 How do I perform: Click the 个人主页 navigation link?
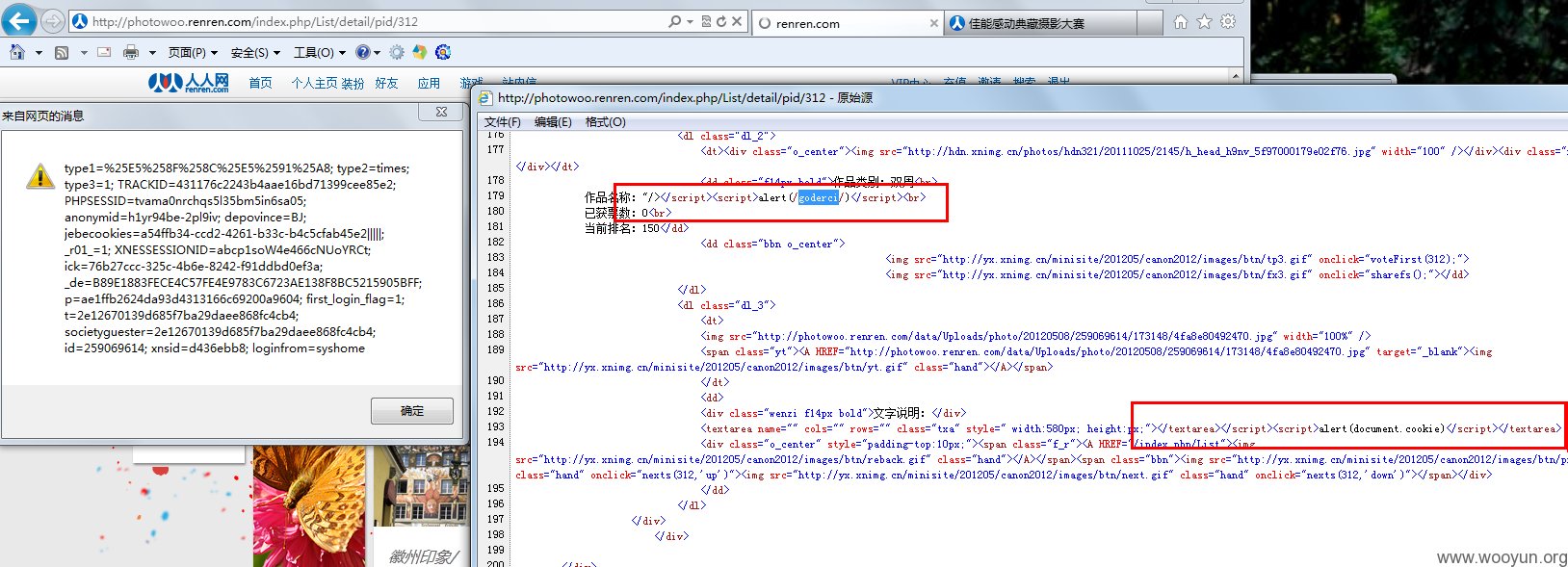pos(314,84)
